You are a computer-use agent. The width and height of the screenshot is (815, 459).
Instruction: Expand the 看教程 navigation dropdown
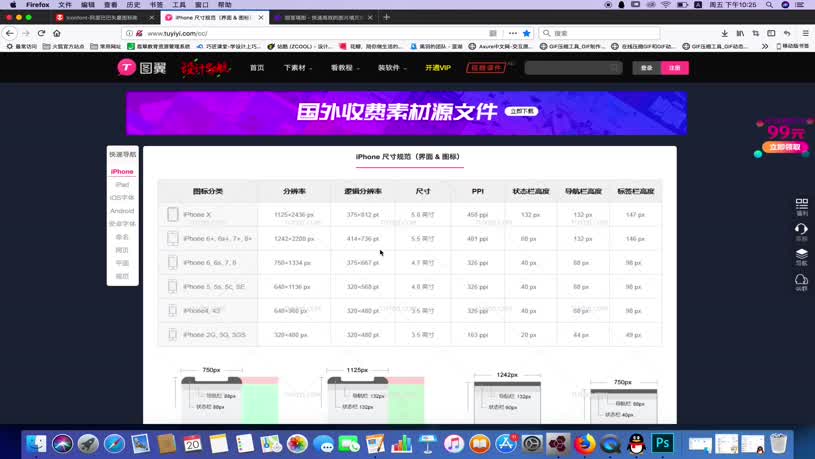pos(345,68)
